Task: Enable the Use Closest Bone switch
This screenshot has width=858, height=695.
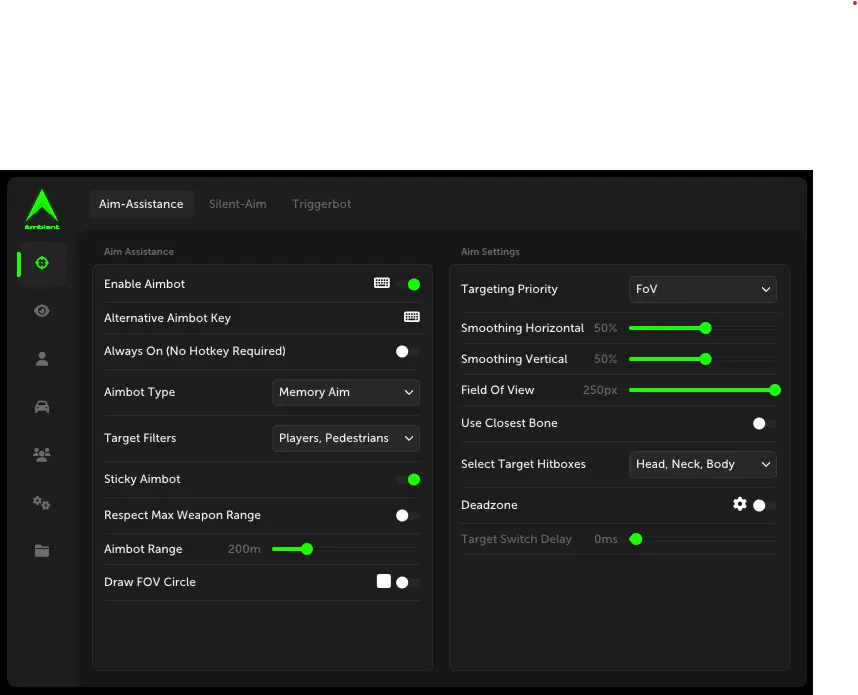Action: pos(763,424)
